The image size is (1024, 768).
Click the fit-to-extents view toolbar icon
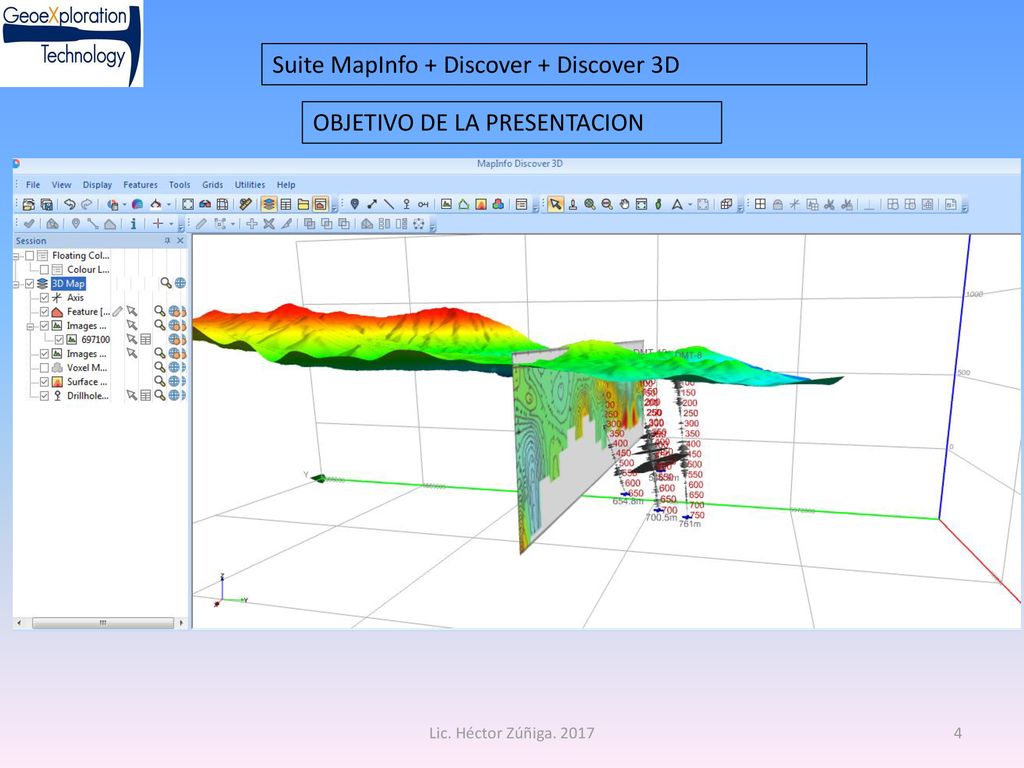click(641, 204)
